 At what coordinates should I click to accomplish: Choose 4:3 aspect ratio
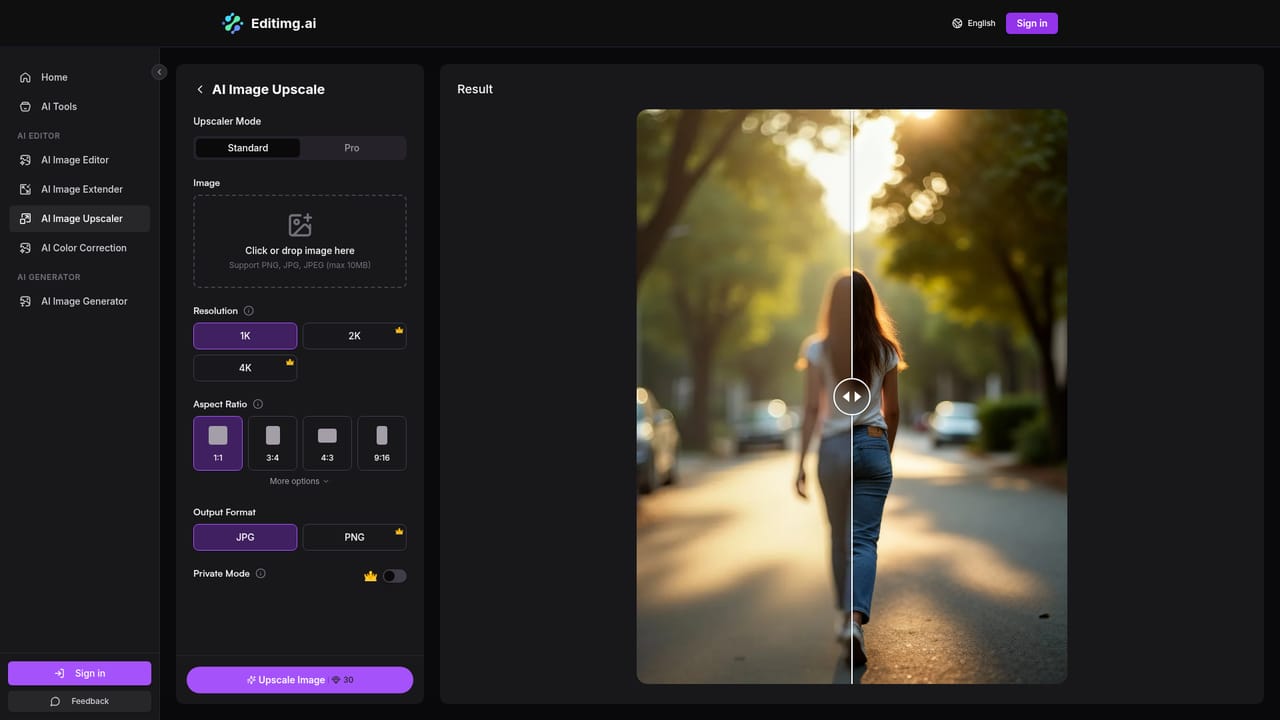(327, 443)
